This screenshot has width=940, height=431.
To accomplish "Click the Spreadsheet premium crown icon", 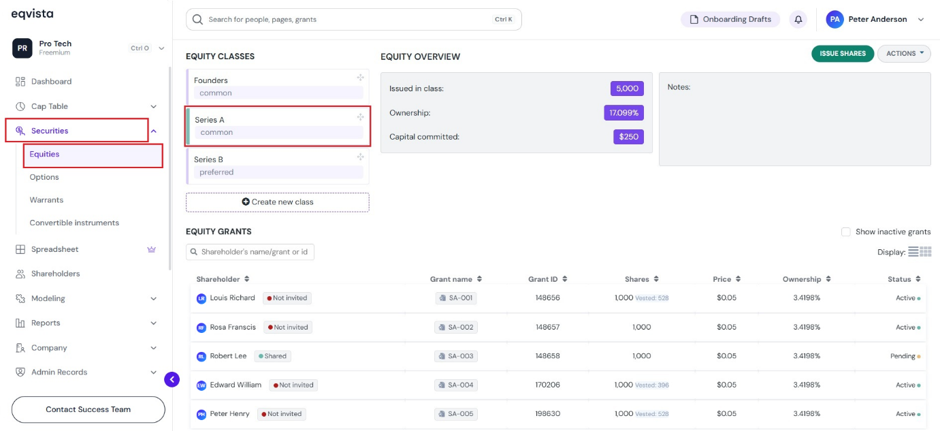I will [x=151, y=249].
